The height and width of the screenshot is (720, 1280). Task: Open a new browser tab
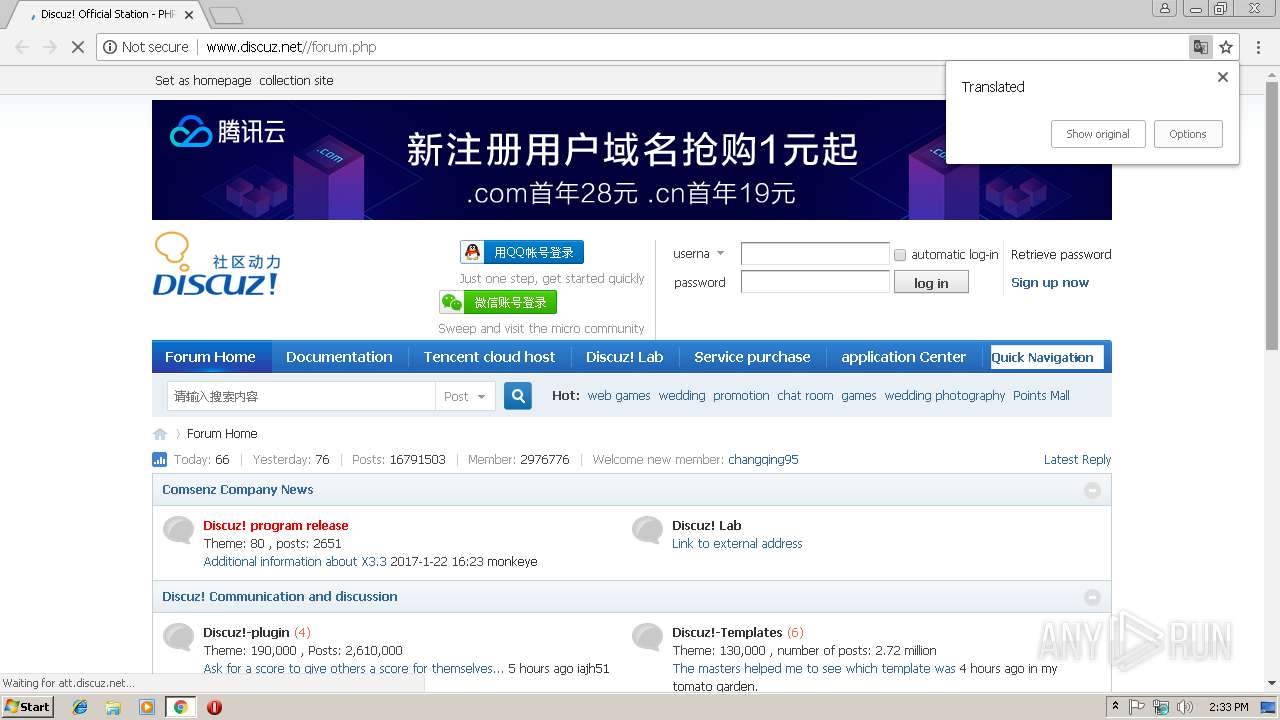tap(226, 15)
